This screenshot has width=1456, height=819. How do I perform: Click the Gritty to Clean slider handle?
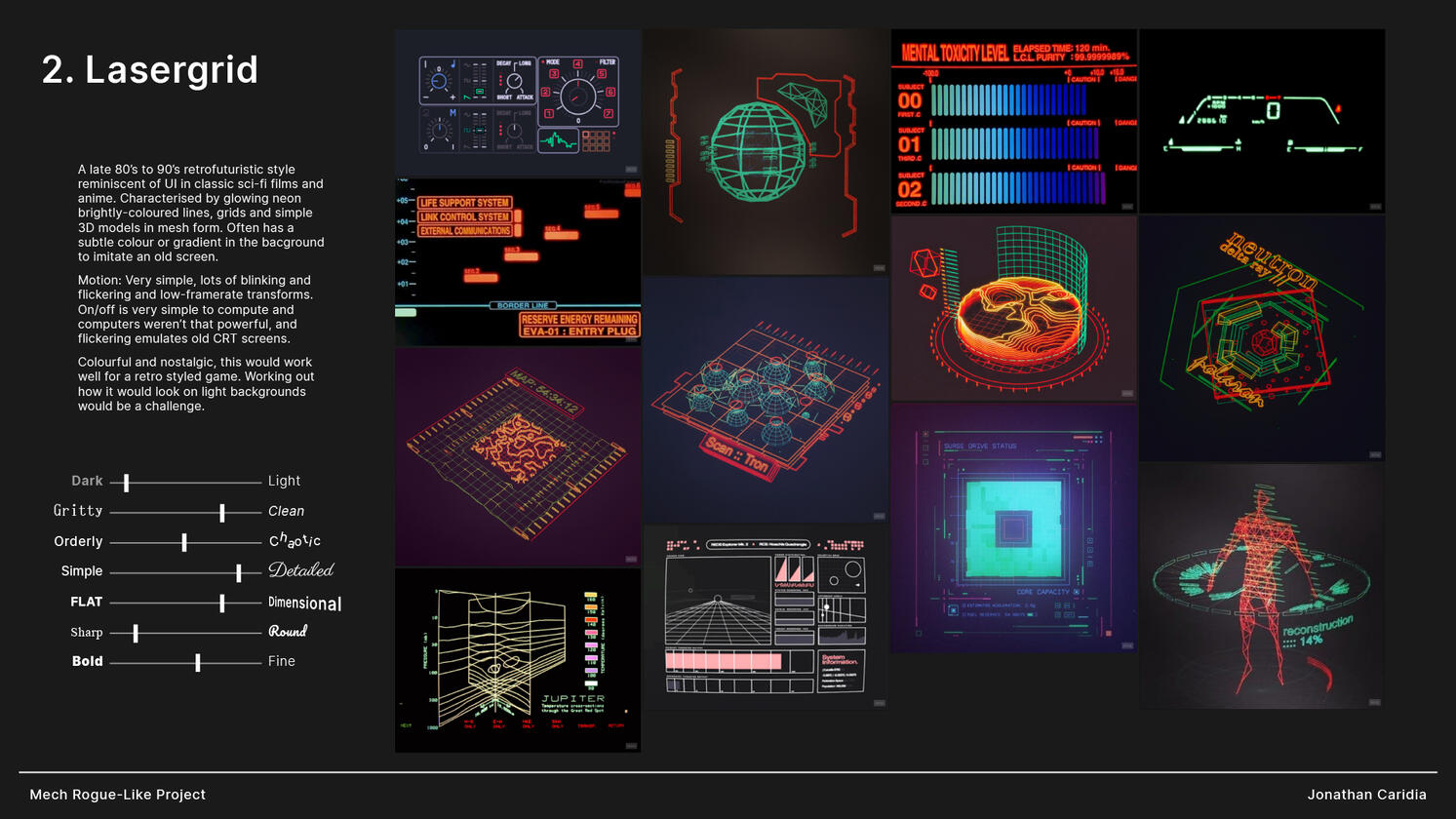coord(221,512)
